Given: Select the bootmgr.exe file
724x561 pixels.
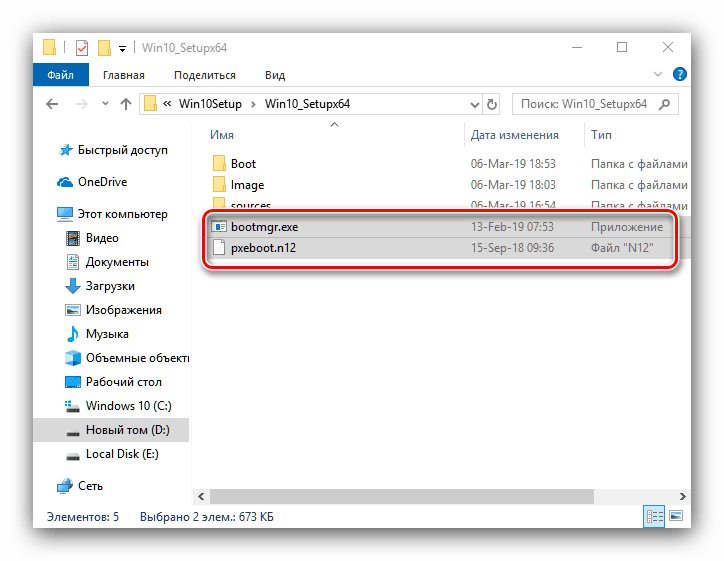Looking at the screenshot, I should click(x=265, y=227).
